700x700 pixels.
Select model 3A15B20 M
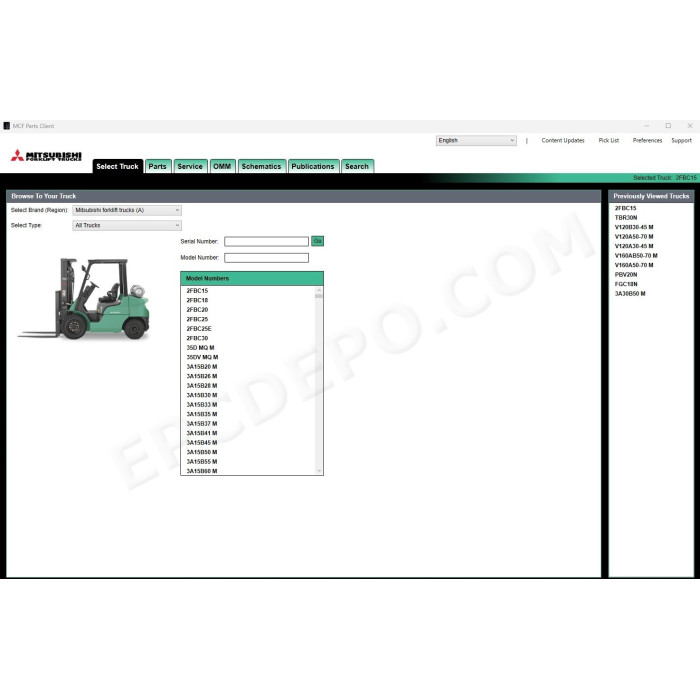(202, 367)
